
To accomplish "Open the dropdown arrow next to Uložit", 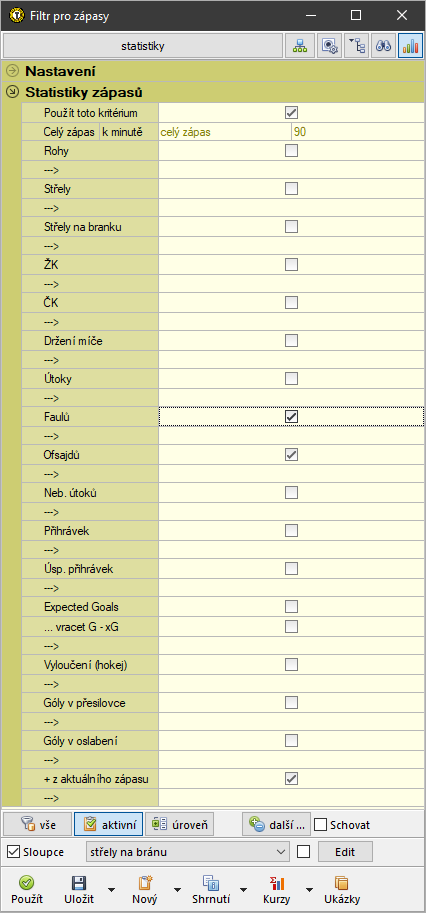I will pyautogui.click(x=111, y=890).
